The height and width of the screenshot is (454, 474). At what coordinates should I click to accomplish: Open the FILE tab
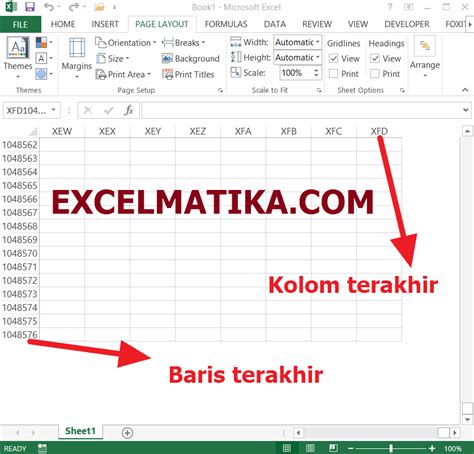20,24
